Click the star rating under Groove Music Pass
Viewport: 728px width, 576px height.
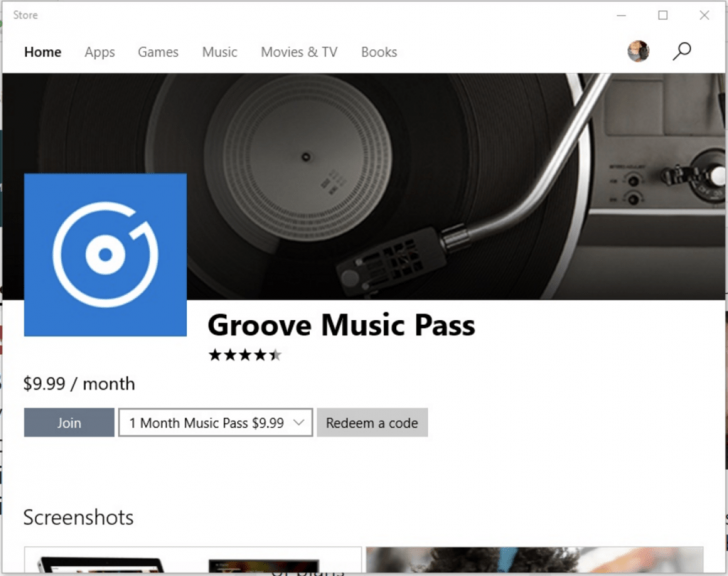click(x=245, y=355)
